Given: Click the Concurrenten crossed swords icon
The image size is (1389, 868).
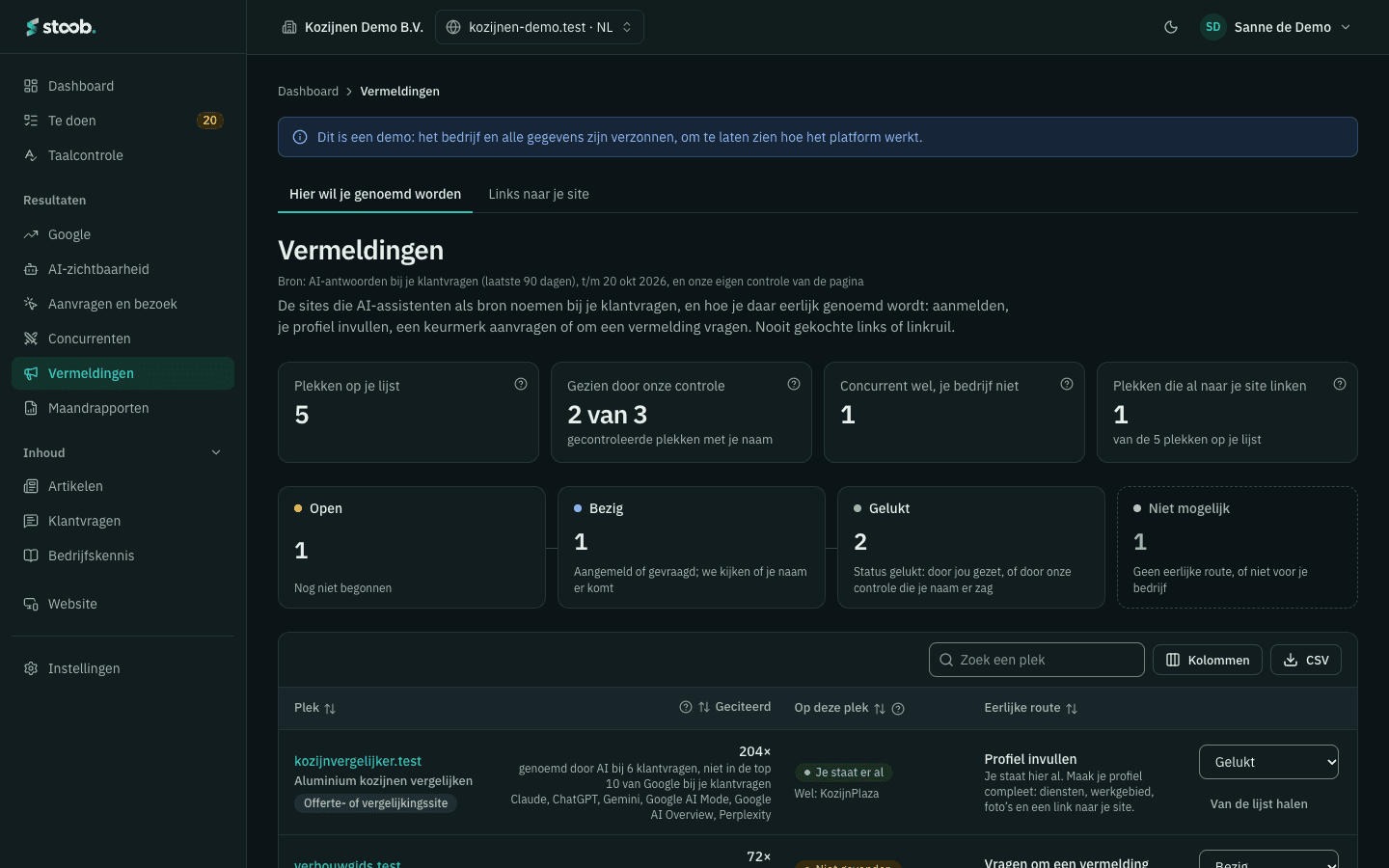Looking at the screenshot, I should pyautogui.click(x=31, y=339).
